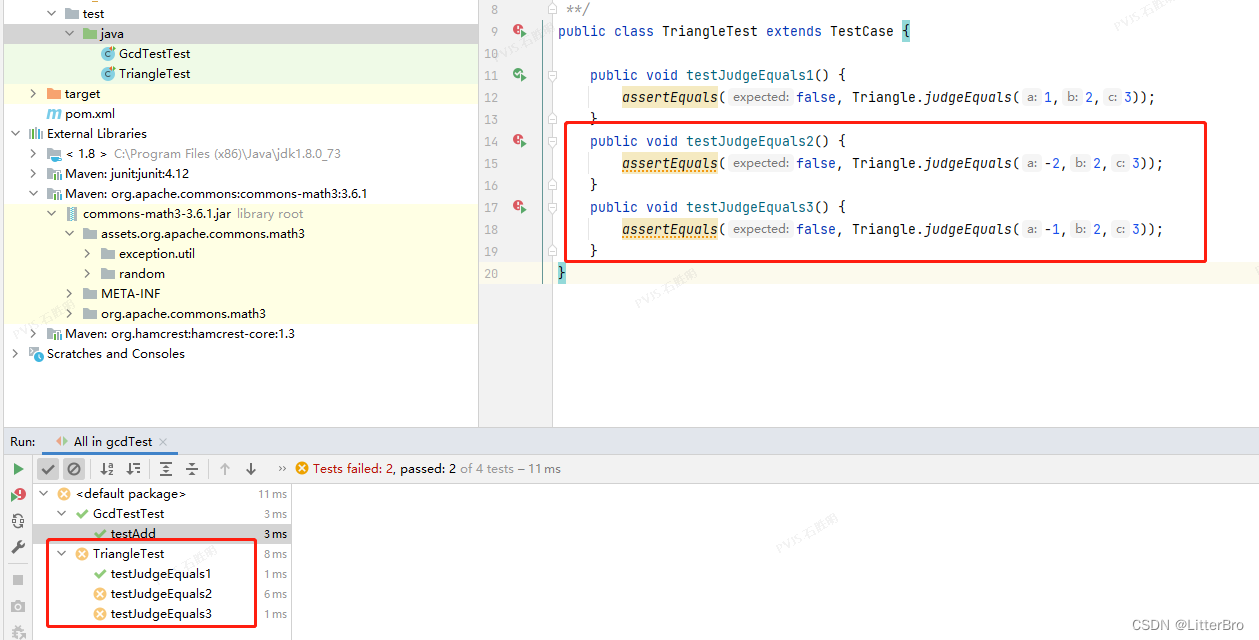Jump to next failed test with down arrow icon

pyautogui.click(x=251, y=468)
